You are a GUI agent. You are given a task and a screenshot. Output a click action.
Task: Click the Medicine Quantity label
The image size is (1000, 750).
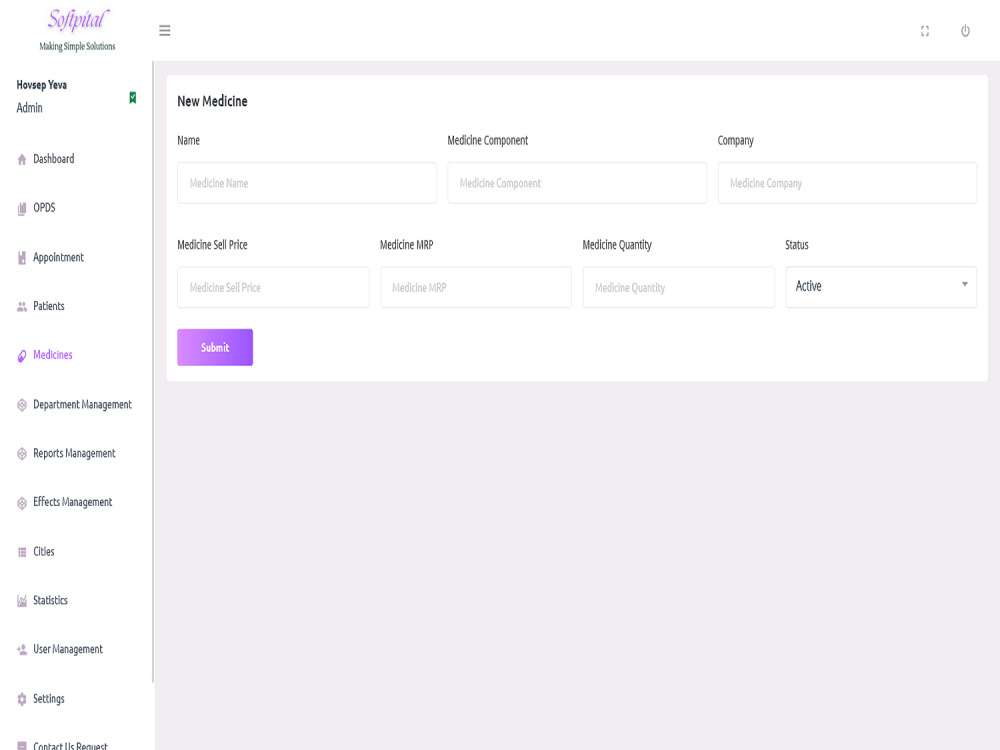coord(617,245)
